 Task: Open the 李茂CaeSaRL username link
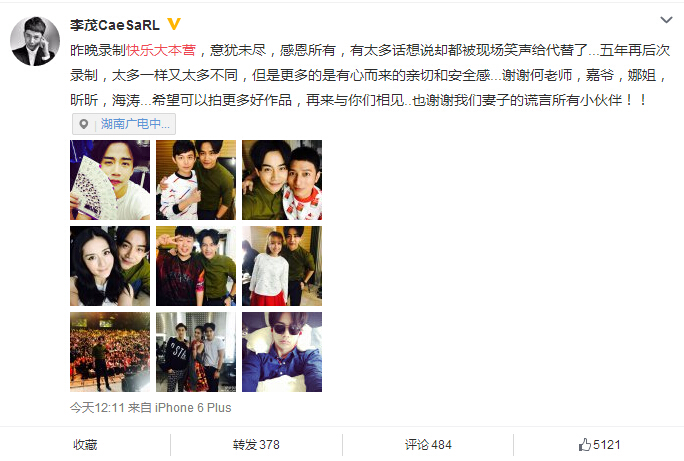(x=115, y=25)
